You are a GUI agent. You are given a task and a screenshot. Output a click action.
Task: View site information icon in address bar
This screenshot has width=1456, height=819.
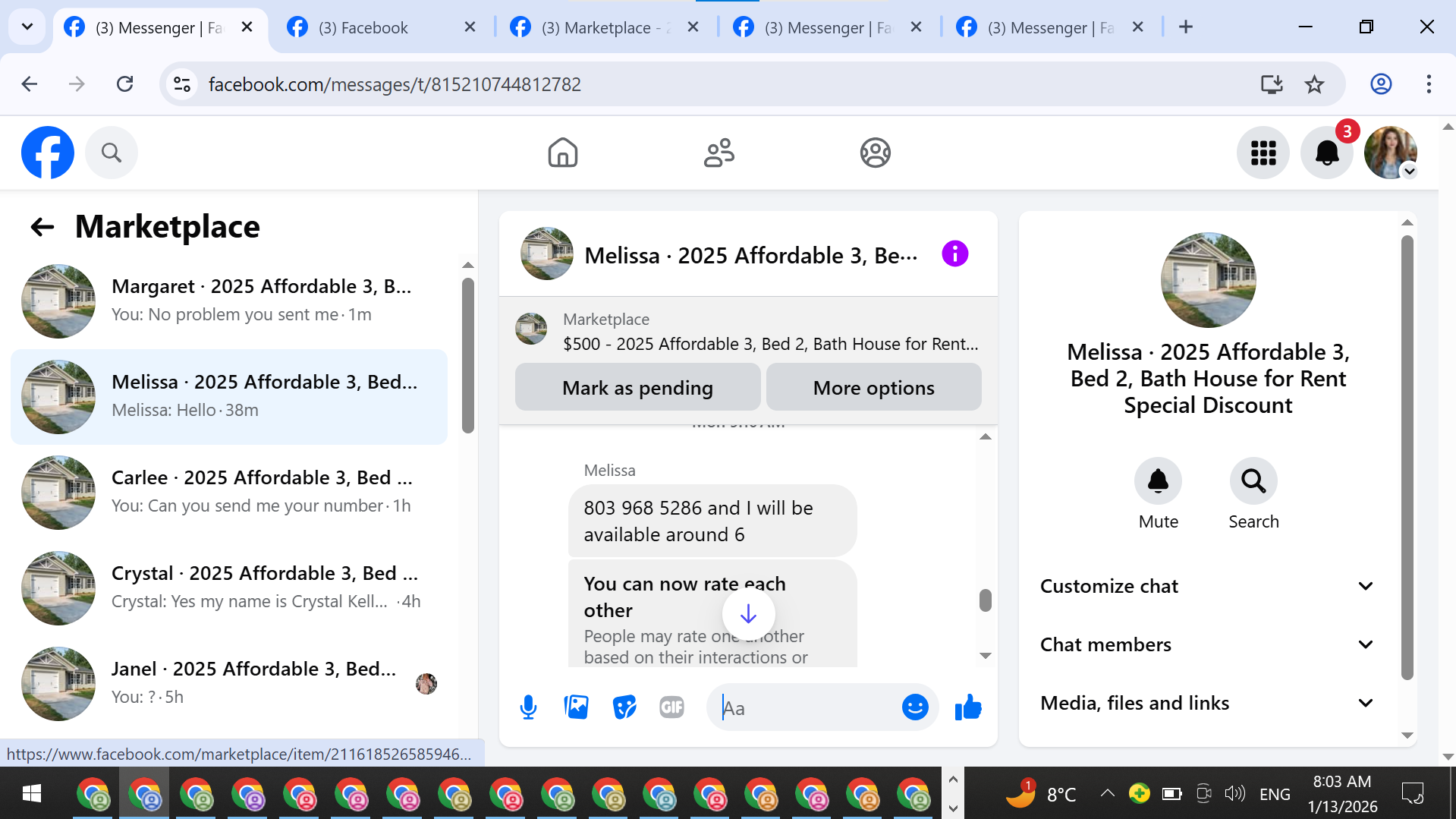coord(182,83)
